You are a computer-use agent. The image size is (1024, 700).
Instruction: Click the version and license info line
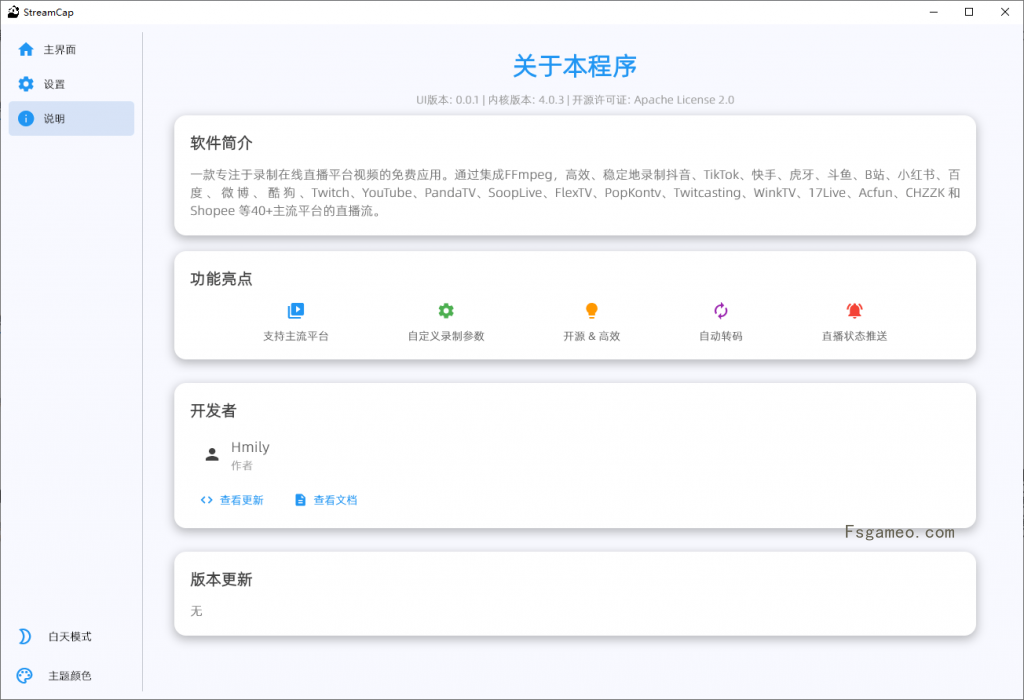[575, 100]
